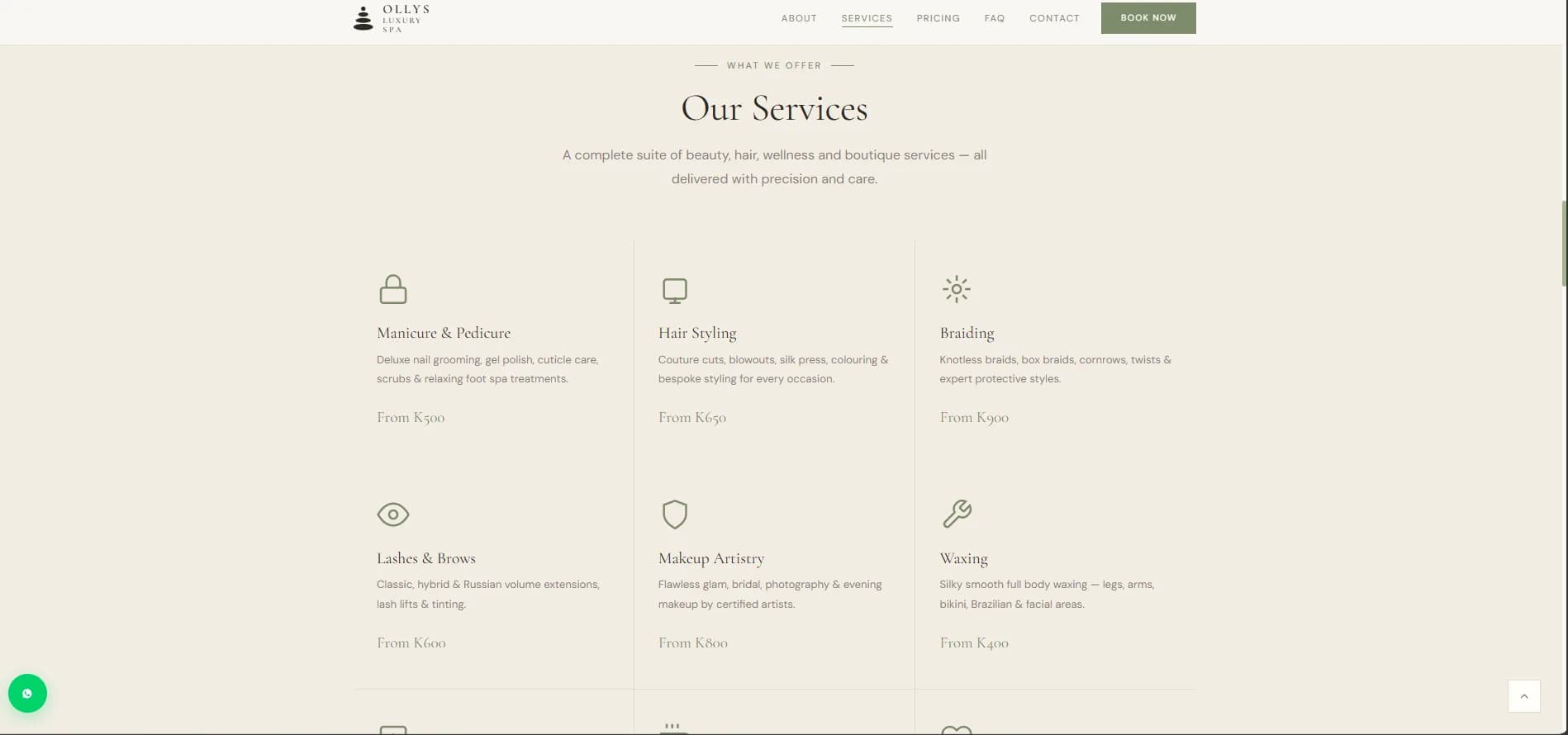Click the 'From K900' price
This screenshot has height=735, width=1568.
[974, 418]
